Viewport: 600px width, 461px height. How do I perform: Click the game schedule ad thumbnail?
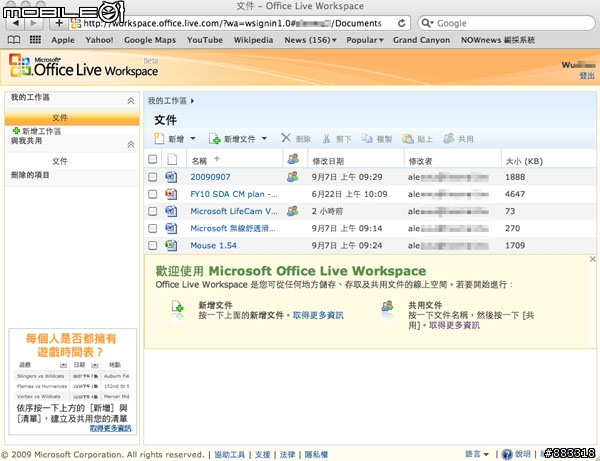point(73,381)
